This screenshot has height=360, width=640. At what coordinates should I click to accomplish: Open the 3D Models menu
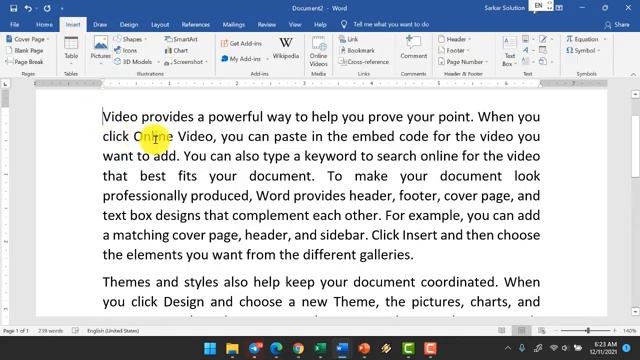pos(136,62)
